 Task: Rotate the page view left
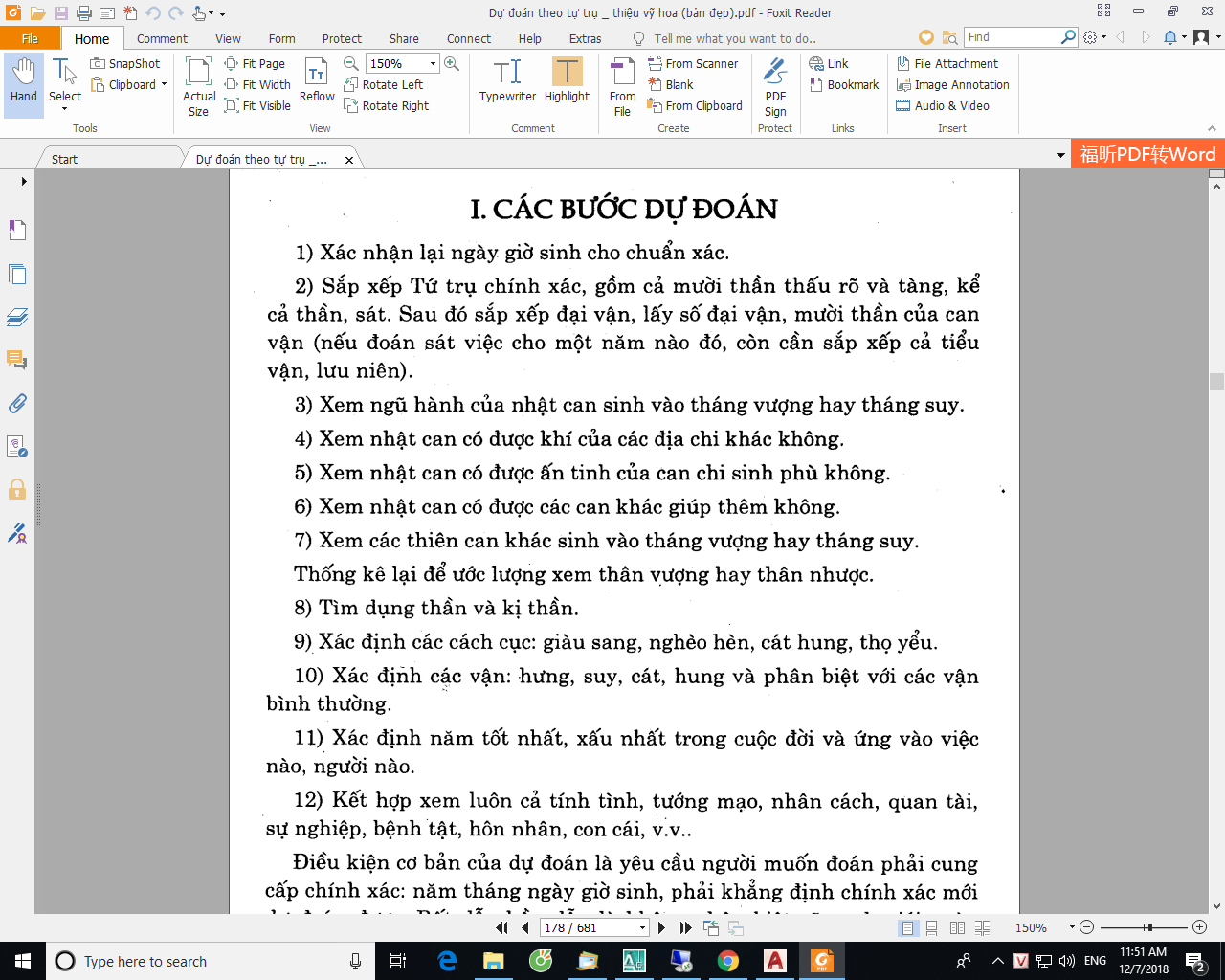pos(384,84)
